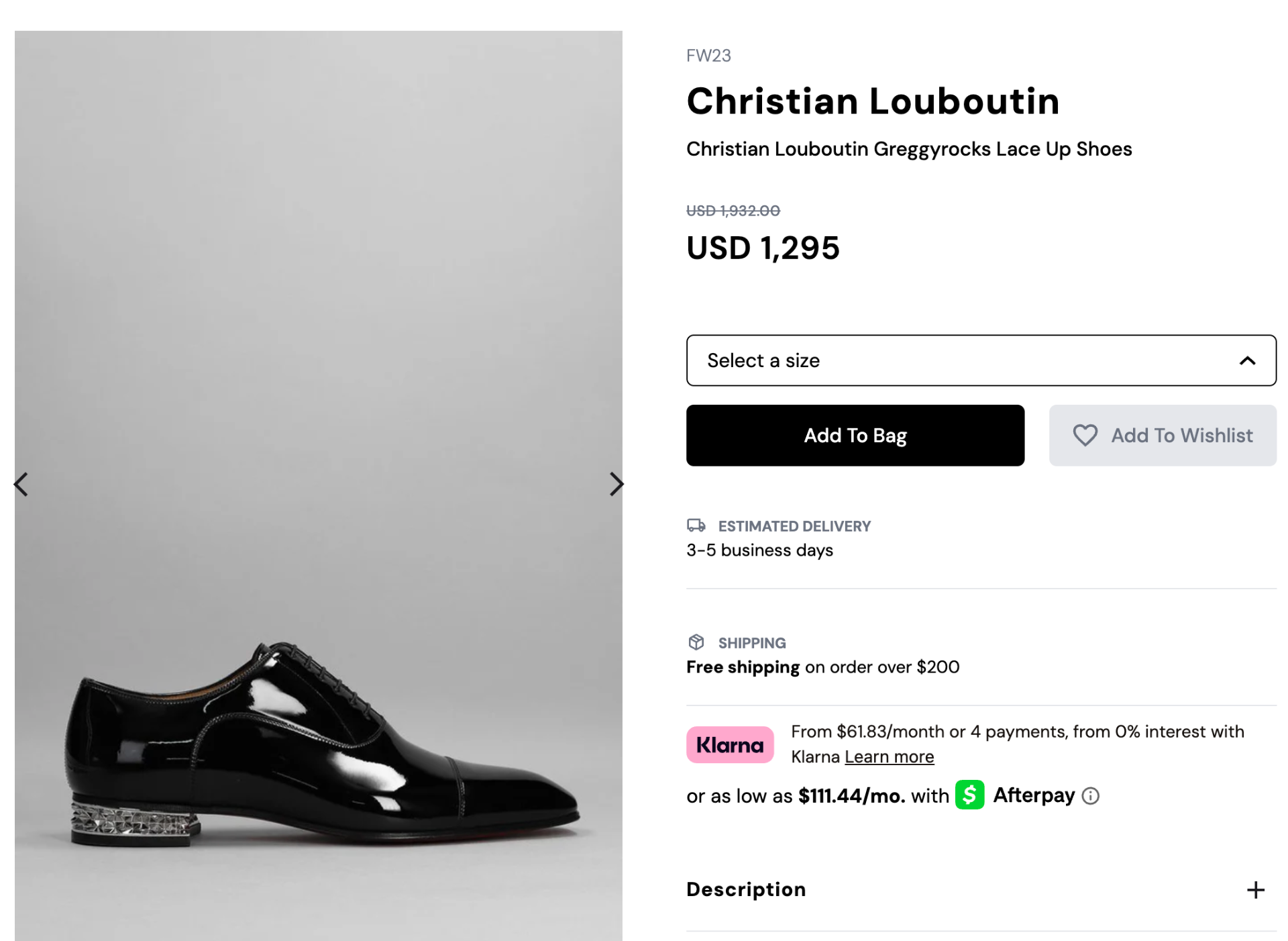
Task: Click the shipping package icon
Action: pos(696,642)
